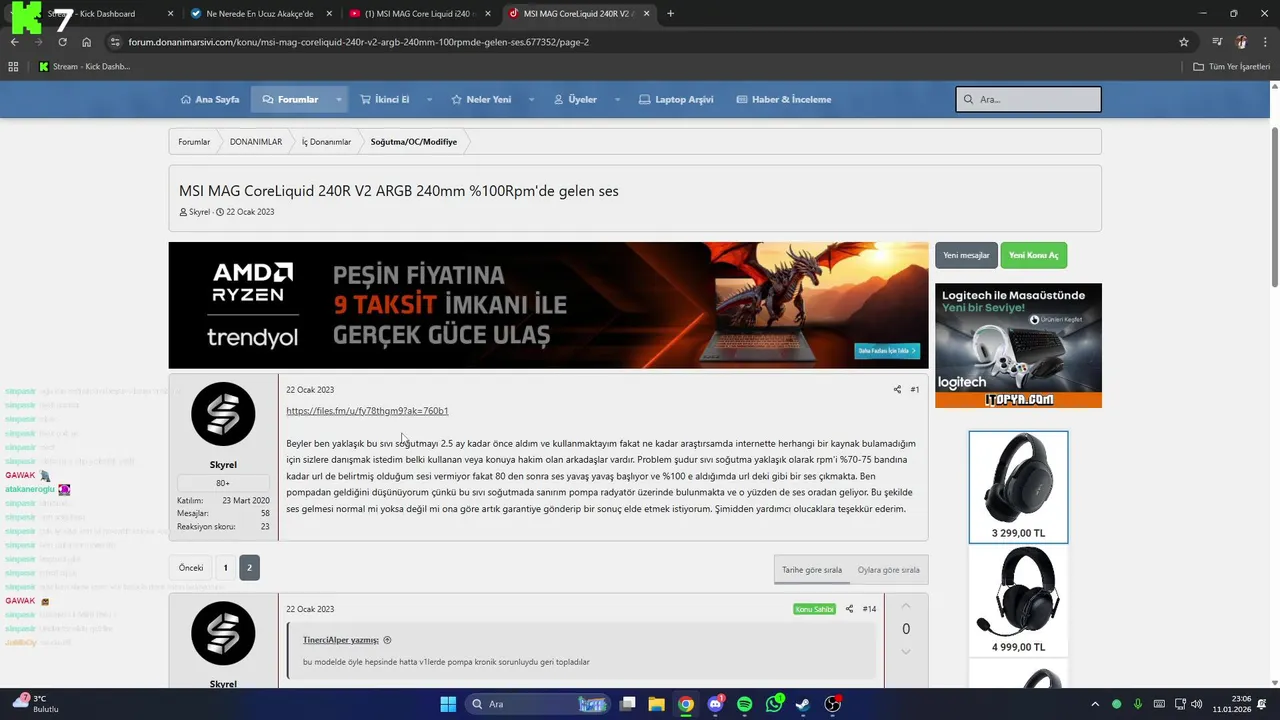
Task: Sort replies by Tarihe göre sırala
Action: coord(812,570)
